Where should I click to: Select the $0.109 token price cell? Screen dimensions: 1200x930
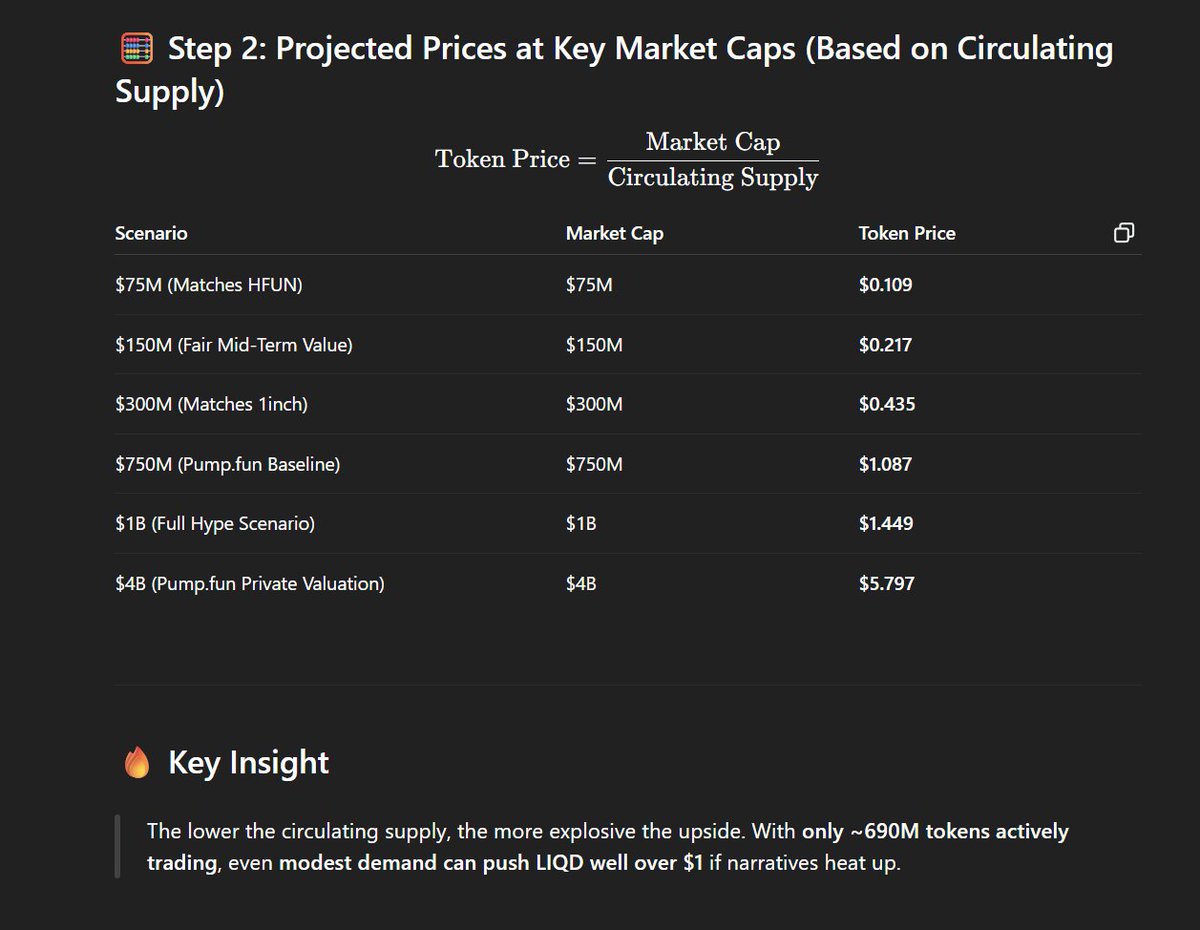pos(885,285)
